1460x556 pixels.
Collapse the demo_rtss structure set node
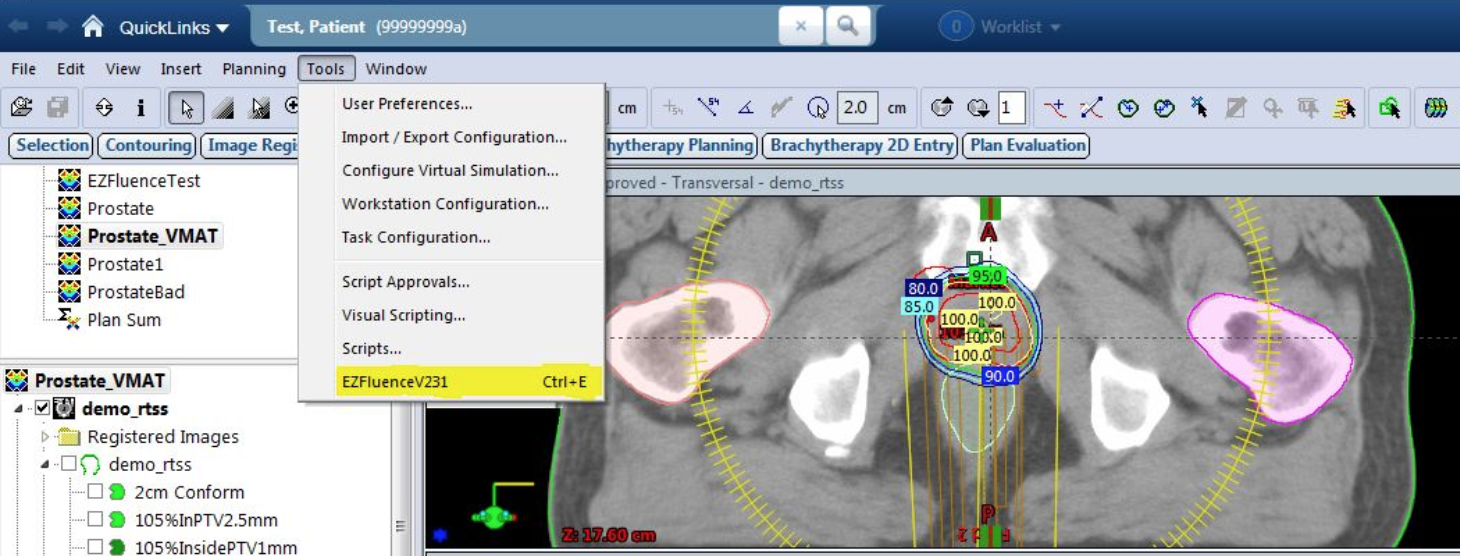[45, 465]
